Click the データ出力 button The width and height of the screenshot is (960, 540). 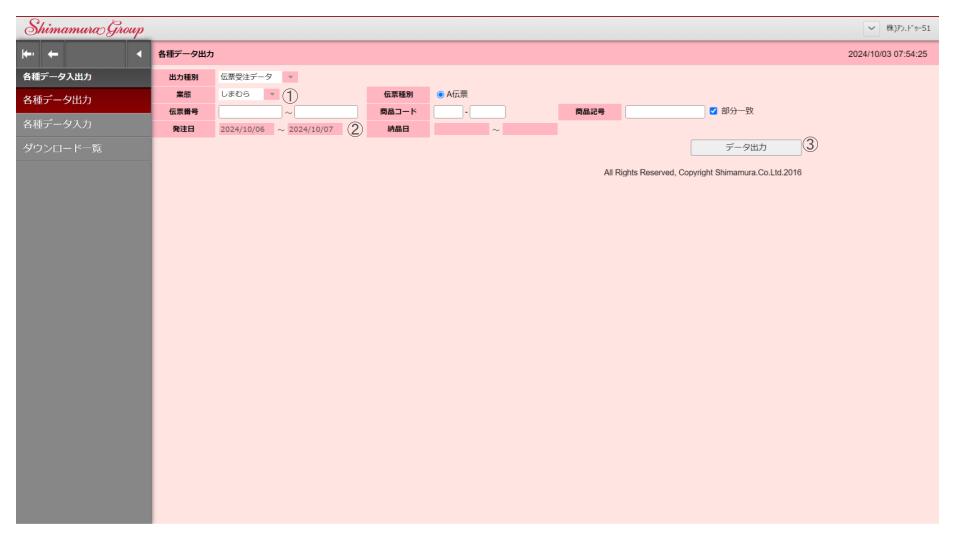point(746,146)
